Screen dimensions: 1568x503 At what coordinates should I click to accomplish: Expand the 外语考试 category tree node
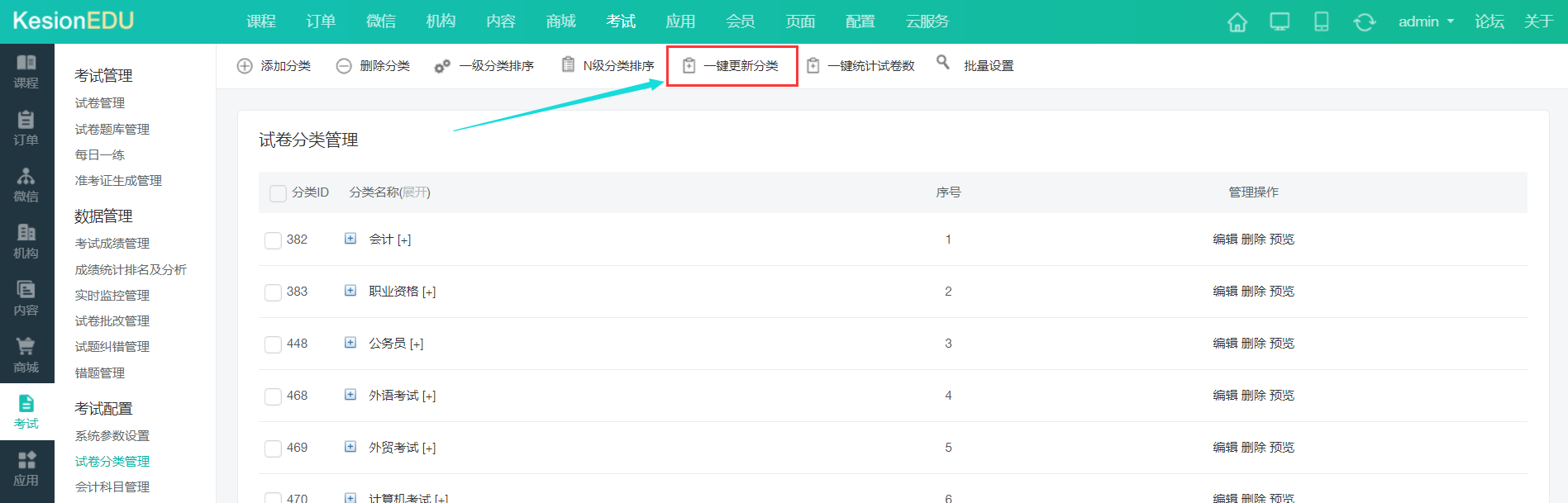(x=350, y=395)
